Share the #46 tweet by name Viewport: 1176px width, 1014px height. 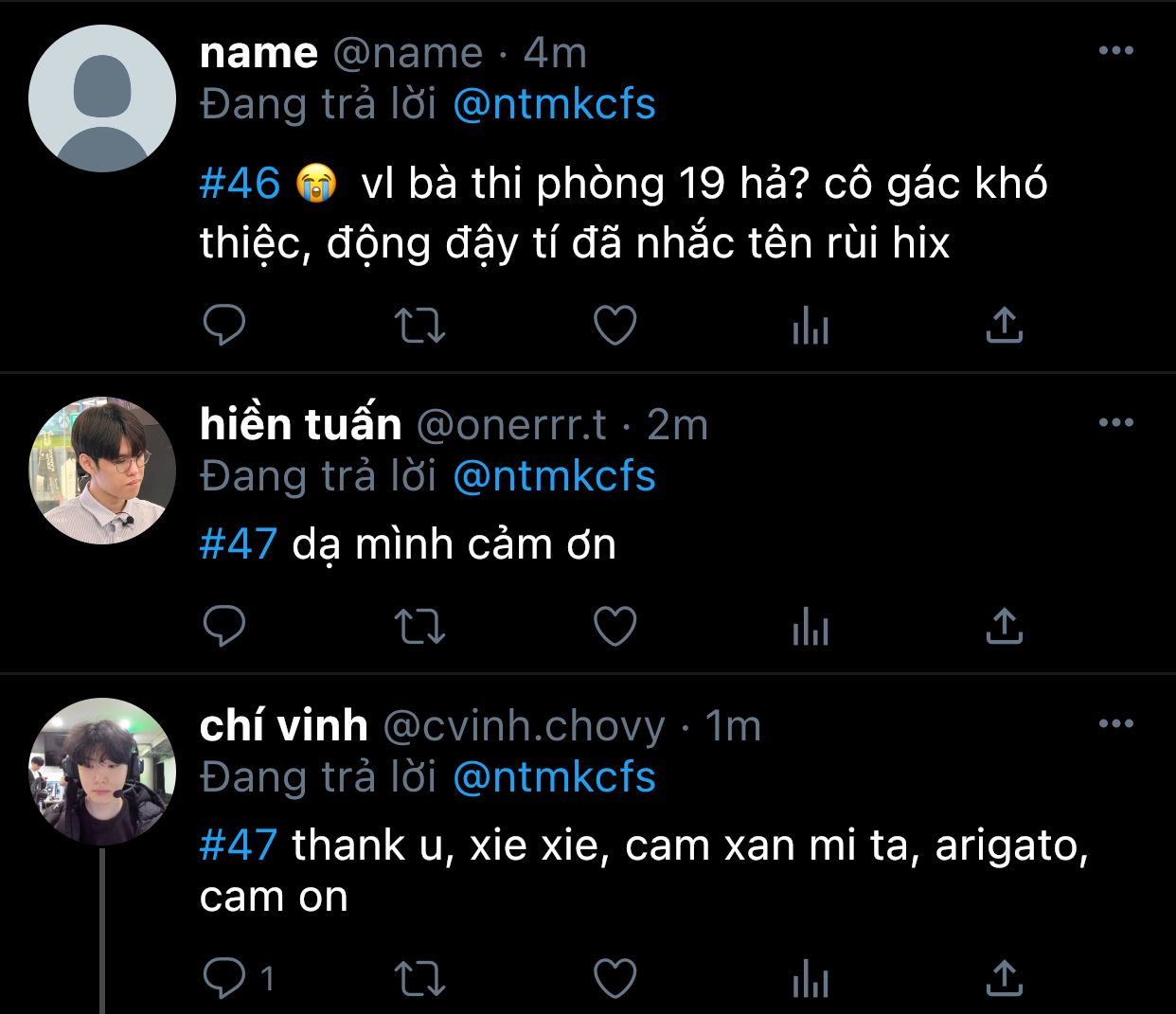click(x=1004, y=327)
